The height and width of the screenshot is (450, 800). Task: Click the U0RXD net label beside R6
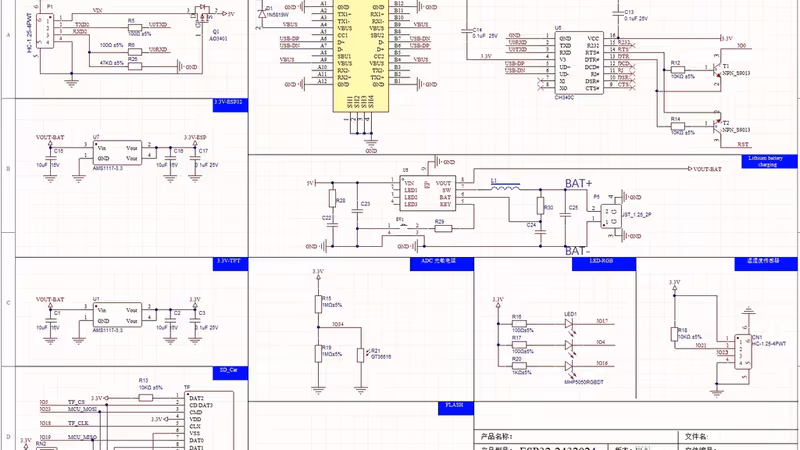point(158,49)
